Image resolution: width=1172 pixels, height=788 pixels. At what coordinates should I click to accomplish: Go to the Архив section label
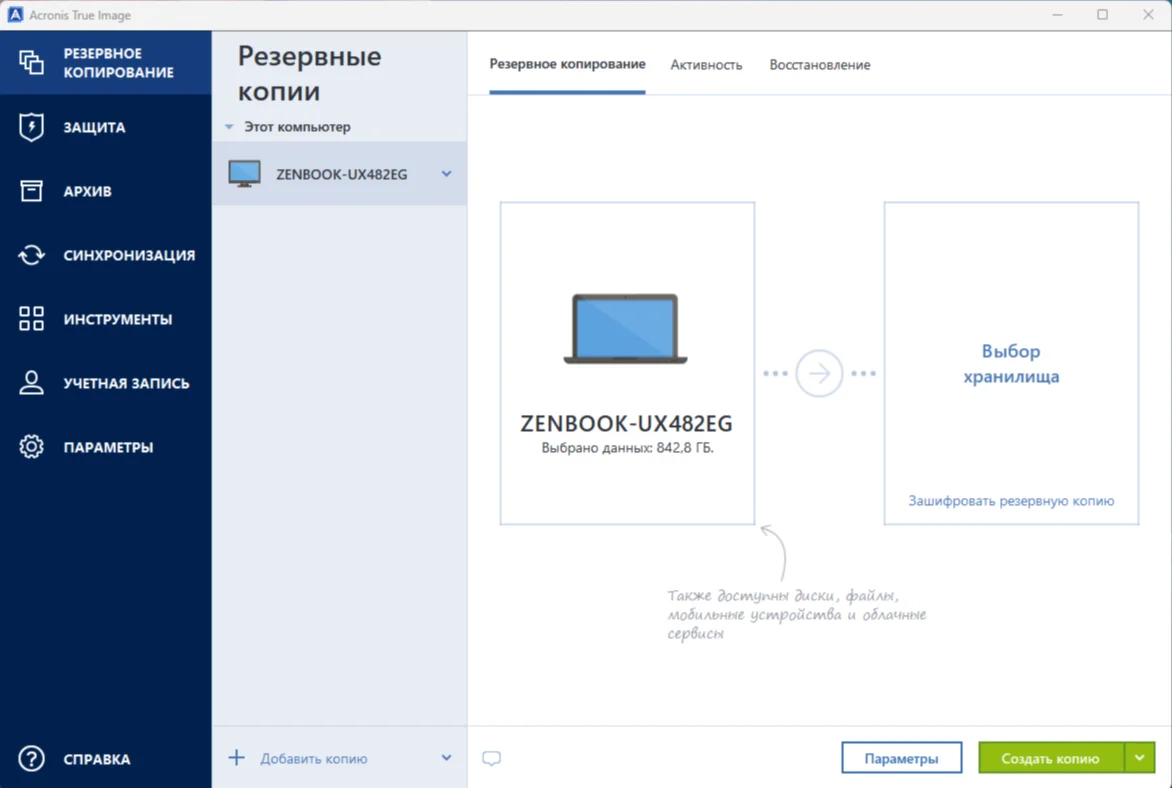click(x=87, y=191)
